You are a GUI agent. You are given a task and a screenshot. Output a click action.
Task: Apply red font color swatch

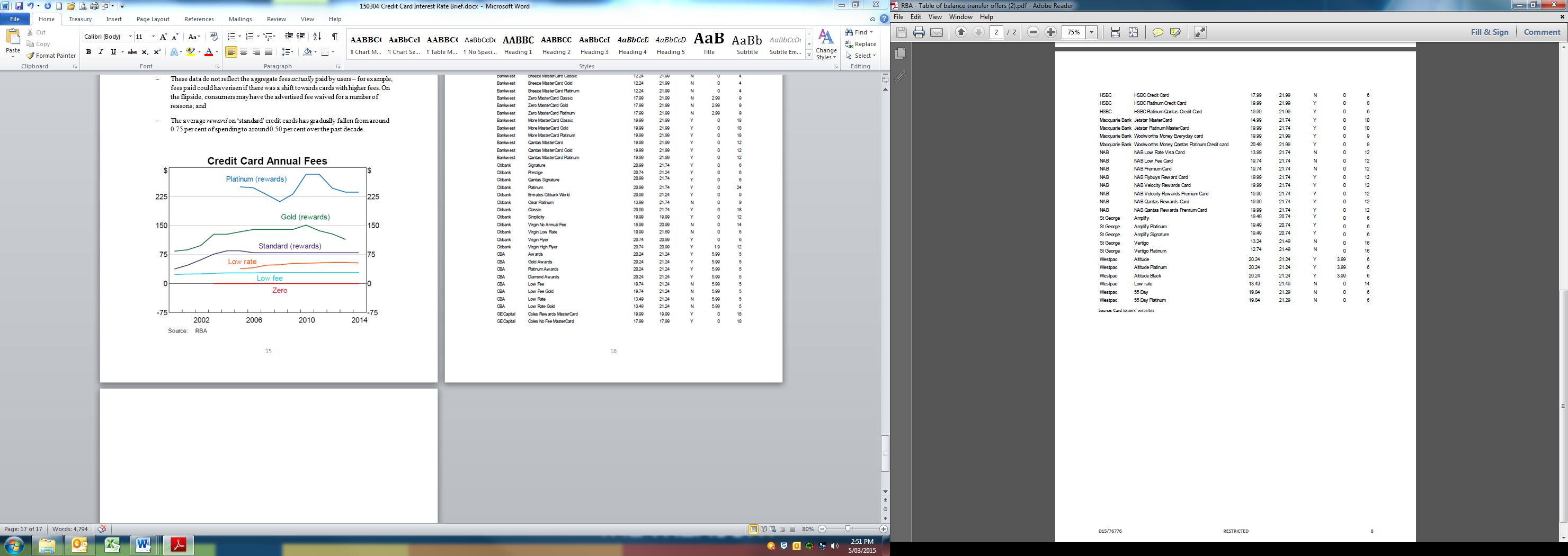[209, 52]
